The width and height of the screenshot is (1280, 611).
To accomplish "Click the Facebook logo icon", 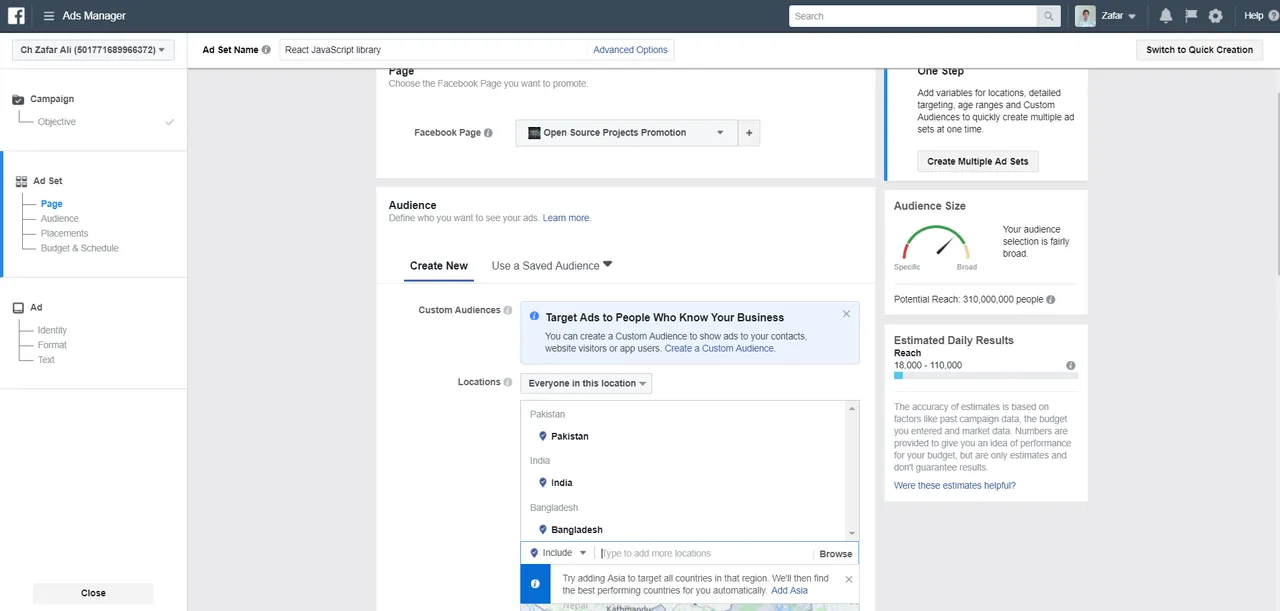I will (16, 16).
